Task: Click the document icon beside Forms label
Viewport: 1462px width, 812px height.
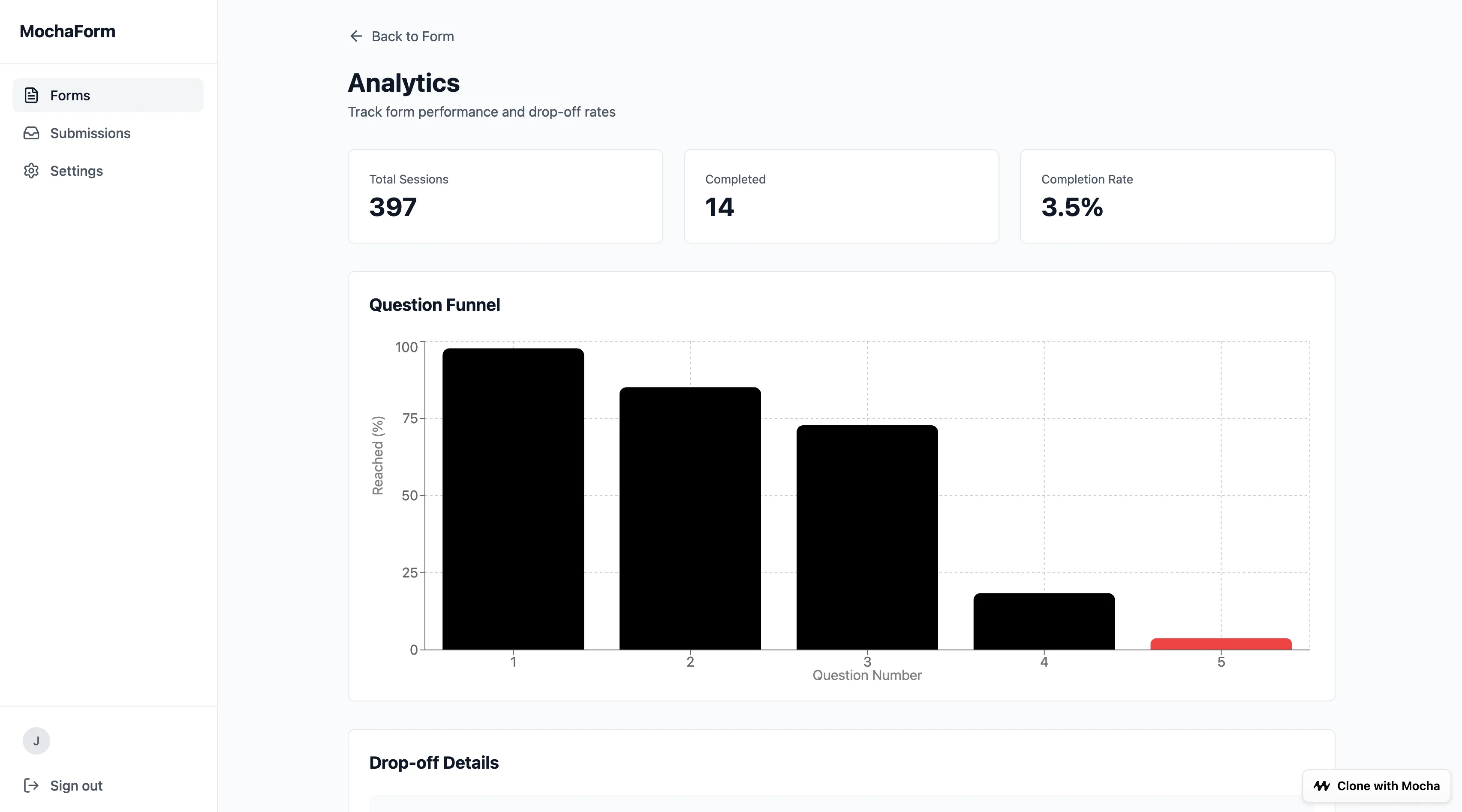Action: [x=31, y=95]
